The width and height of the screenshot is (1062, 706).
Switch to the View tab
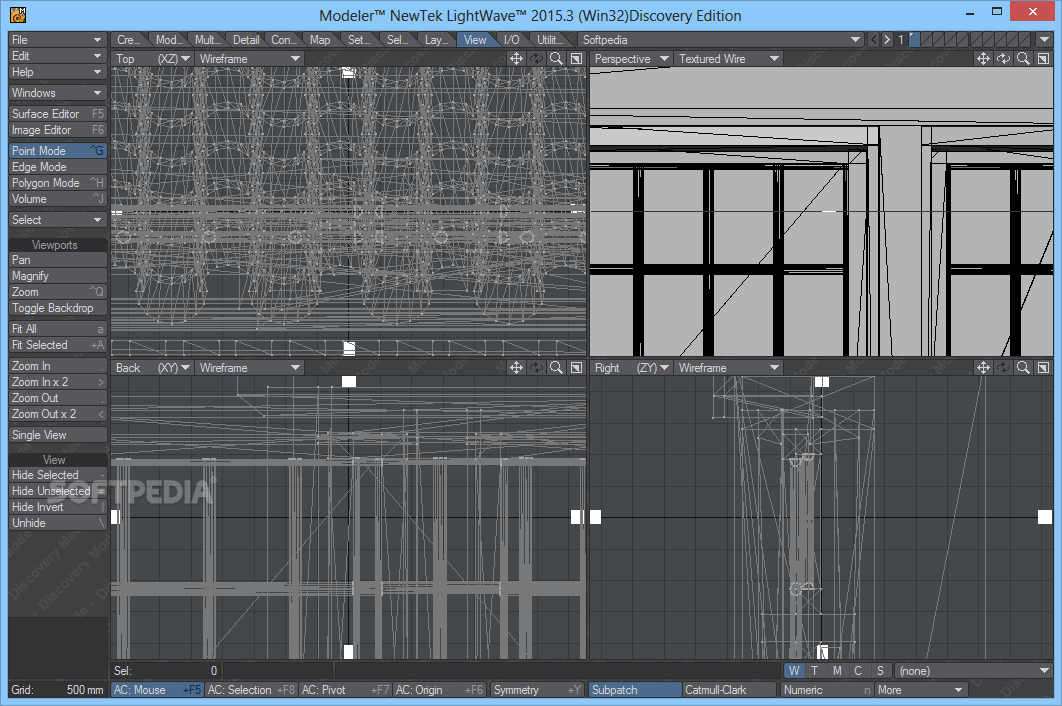click(475, 40)
